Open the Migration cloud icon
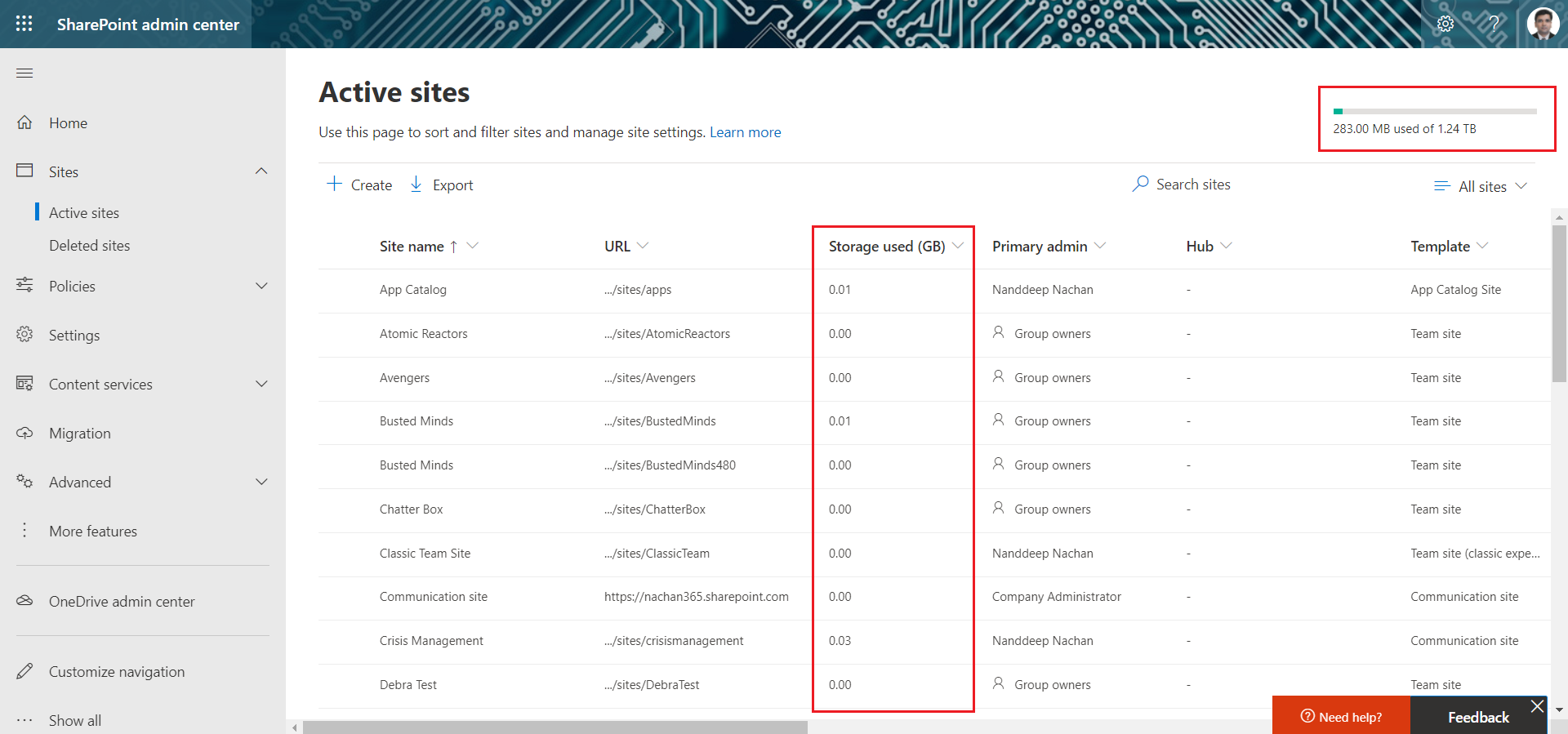The width and height of the screenshot is (1568, 734). click(24, 433)
